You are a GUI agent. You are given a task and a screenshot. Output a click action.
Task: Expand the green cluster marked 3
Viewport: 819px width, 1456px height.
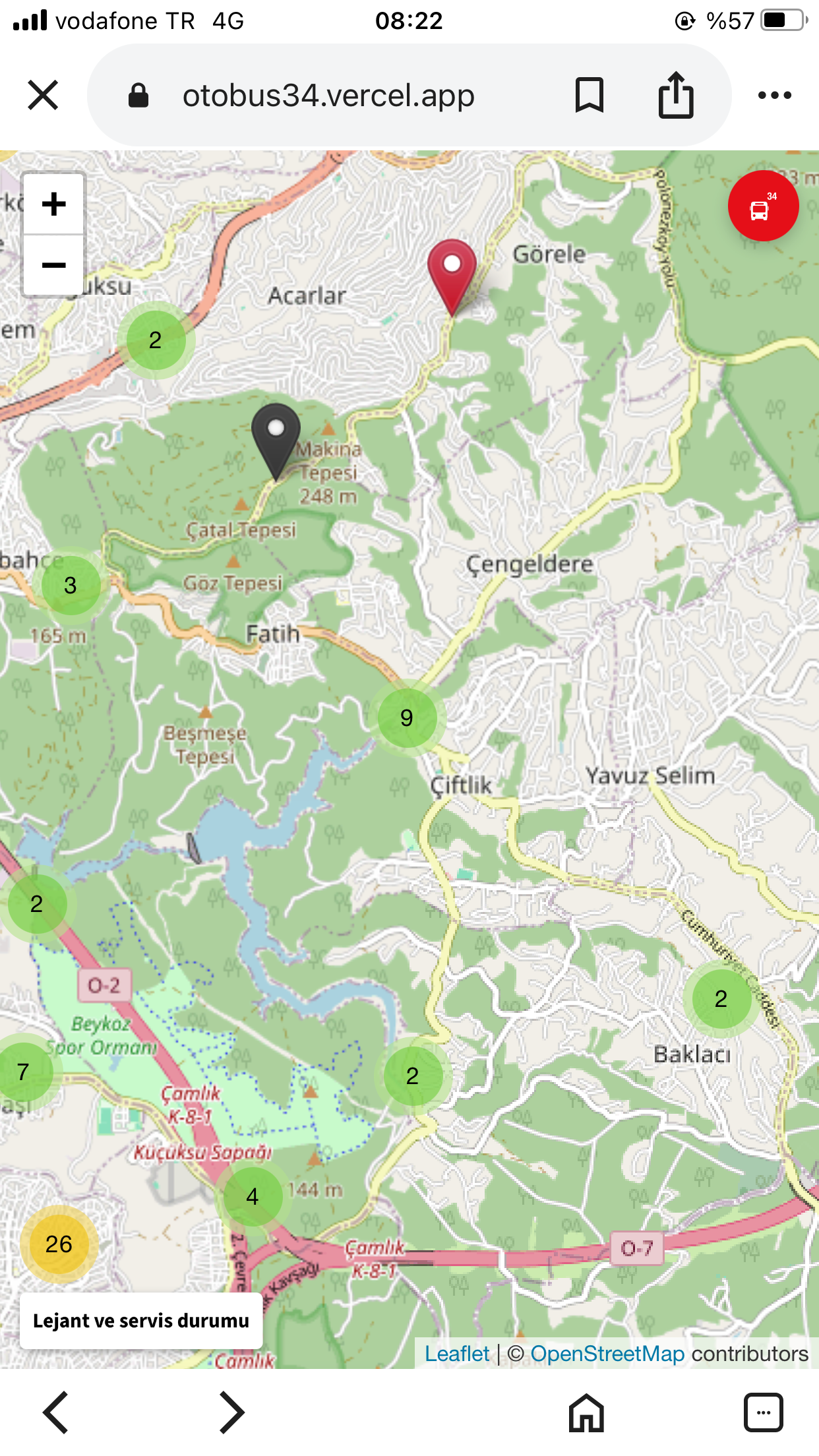click(x=71, y=585)
